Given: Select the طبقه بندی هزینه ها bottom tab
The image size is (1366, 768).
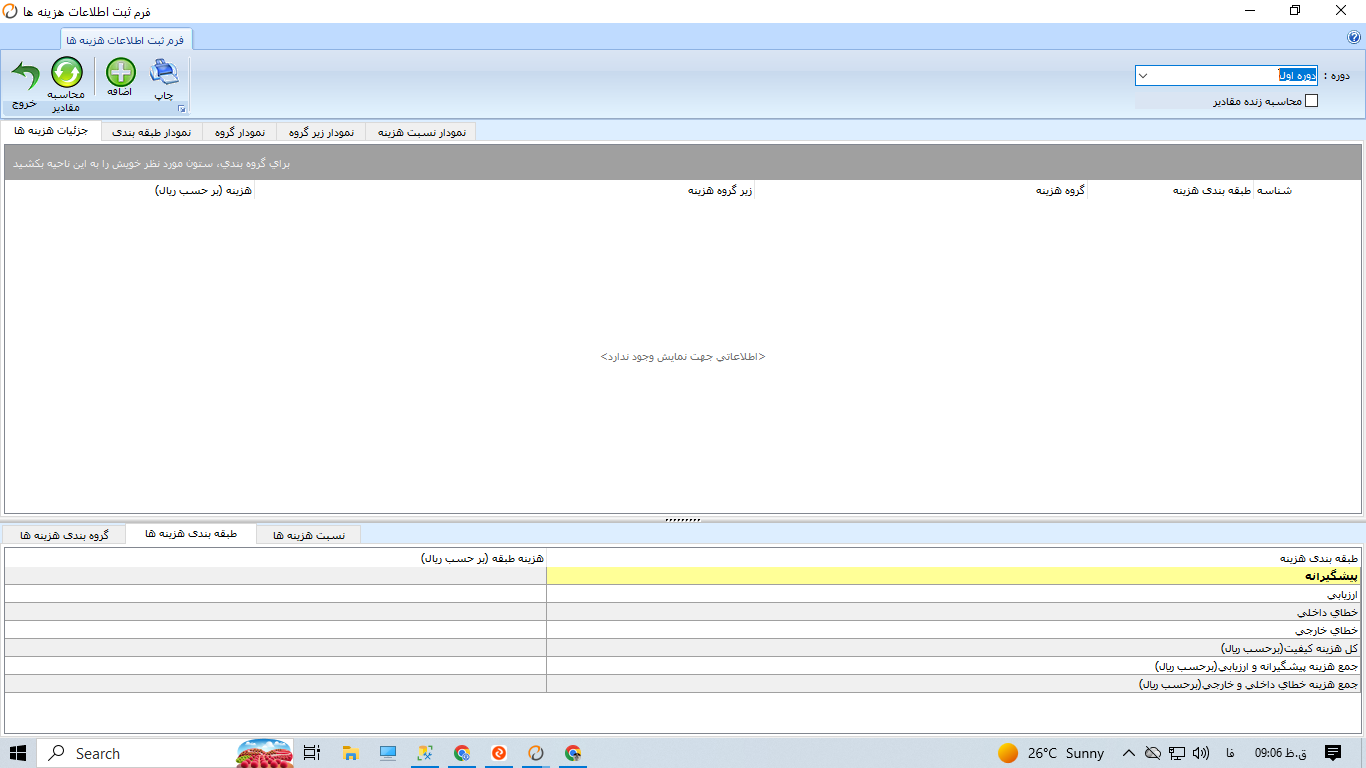Looking at the screenshot, I should (191, 534).
